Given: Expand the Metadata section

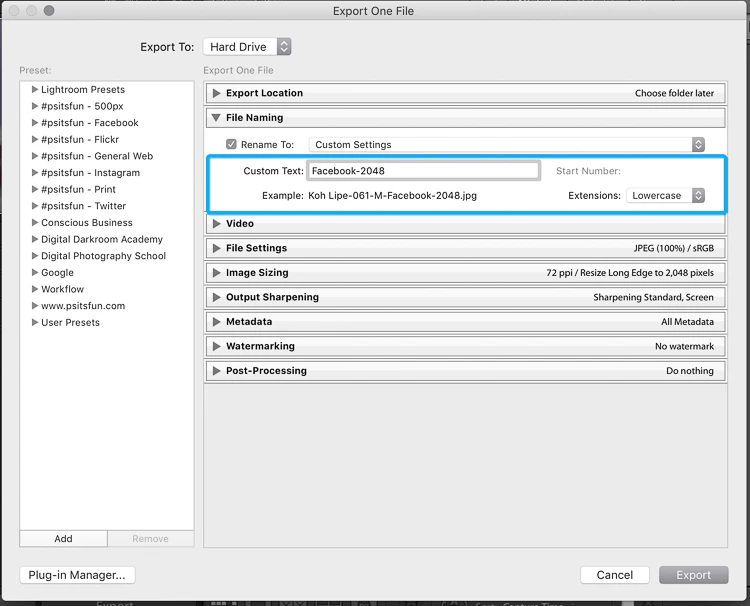Looking at the screenshot, I should point(216,322).
